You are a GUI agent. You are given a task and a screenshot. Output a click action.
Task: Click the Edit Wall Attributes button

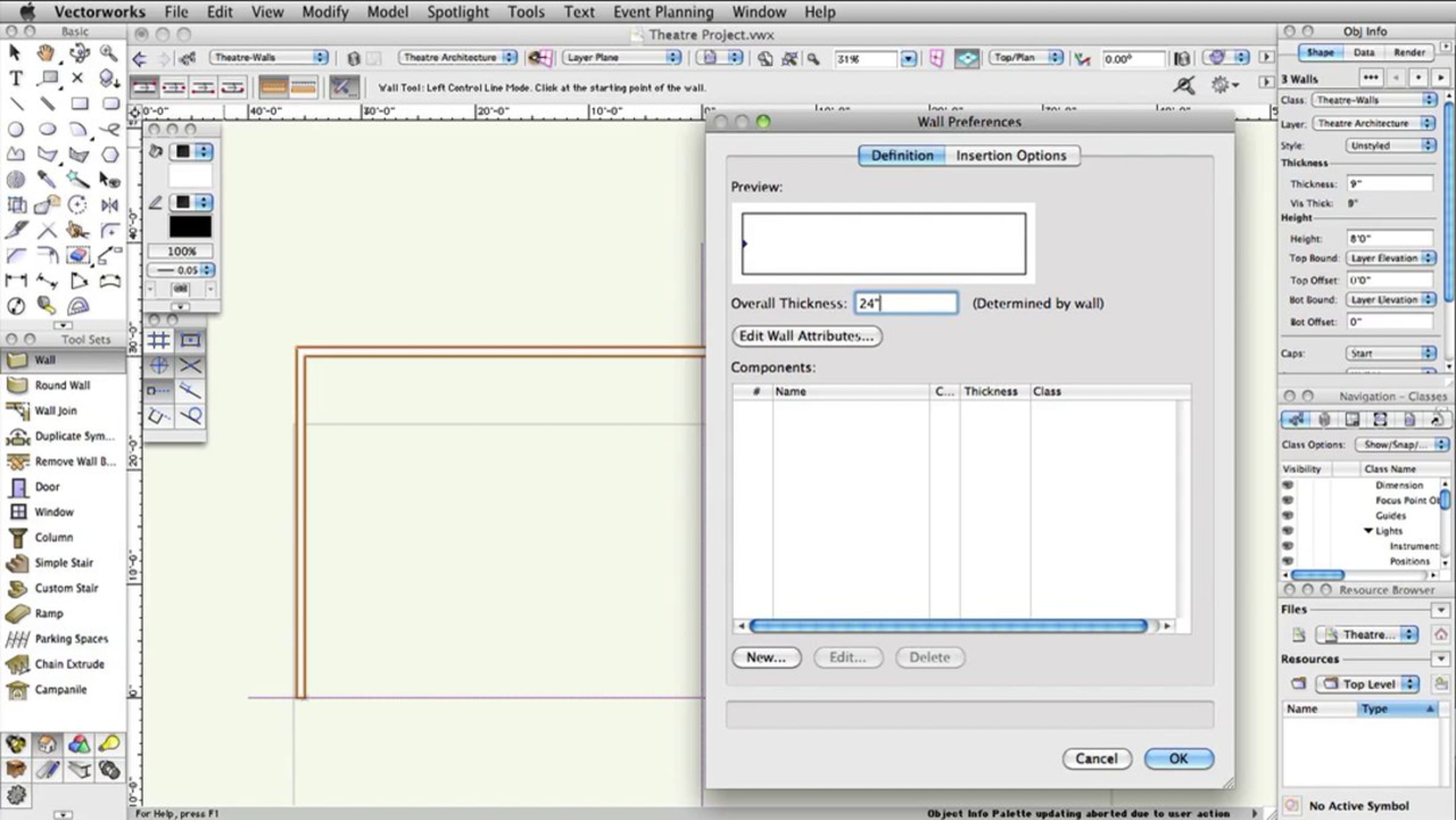[806, 336]
